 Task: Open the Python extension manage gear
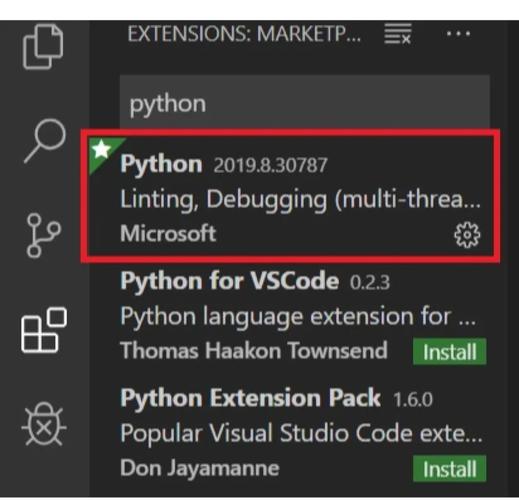tap(467, 235)
